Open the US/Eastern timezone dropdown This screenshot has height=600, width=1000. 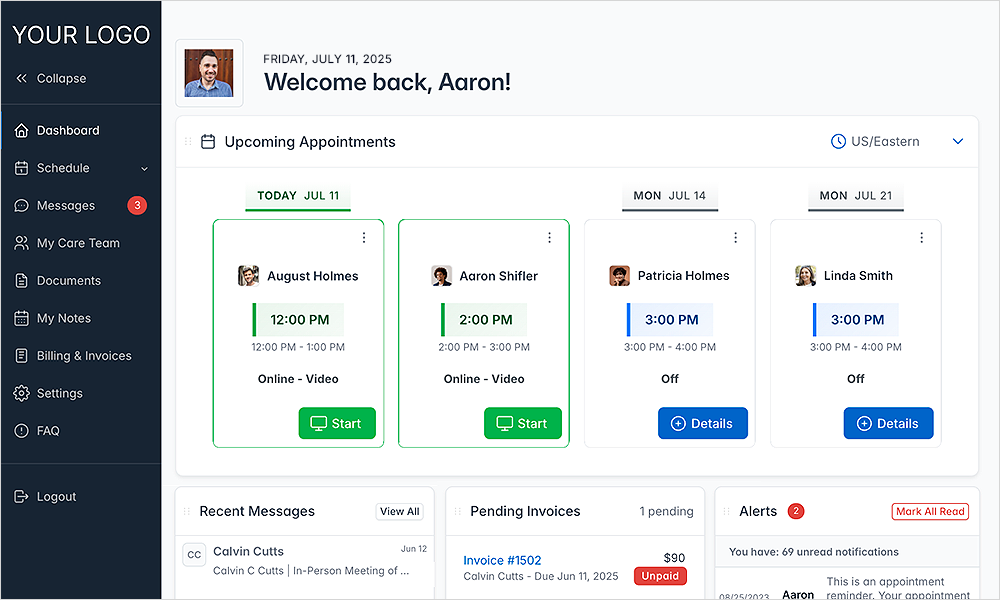tap(957, 142)
